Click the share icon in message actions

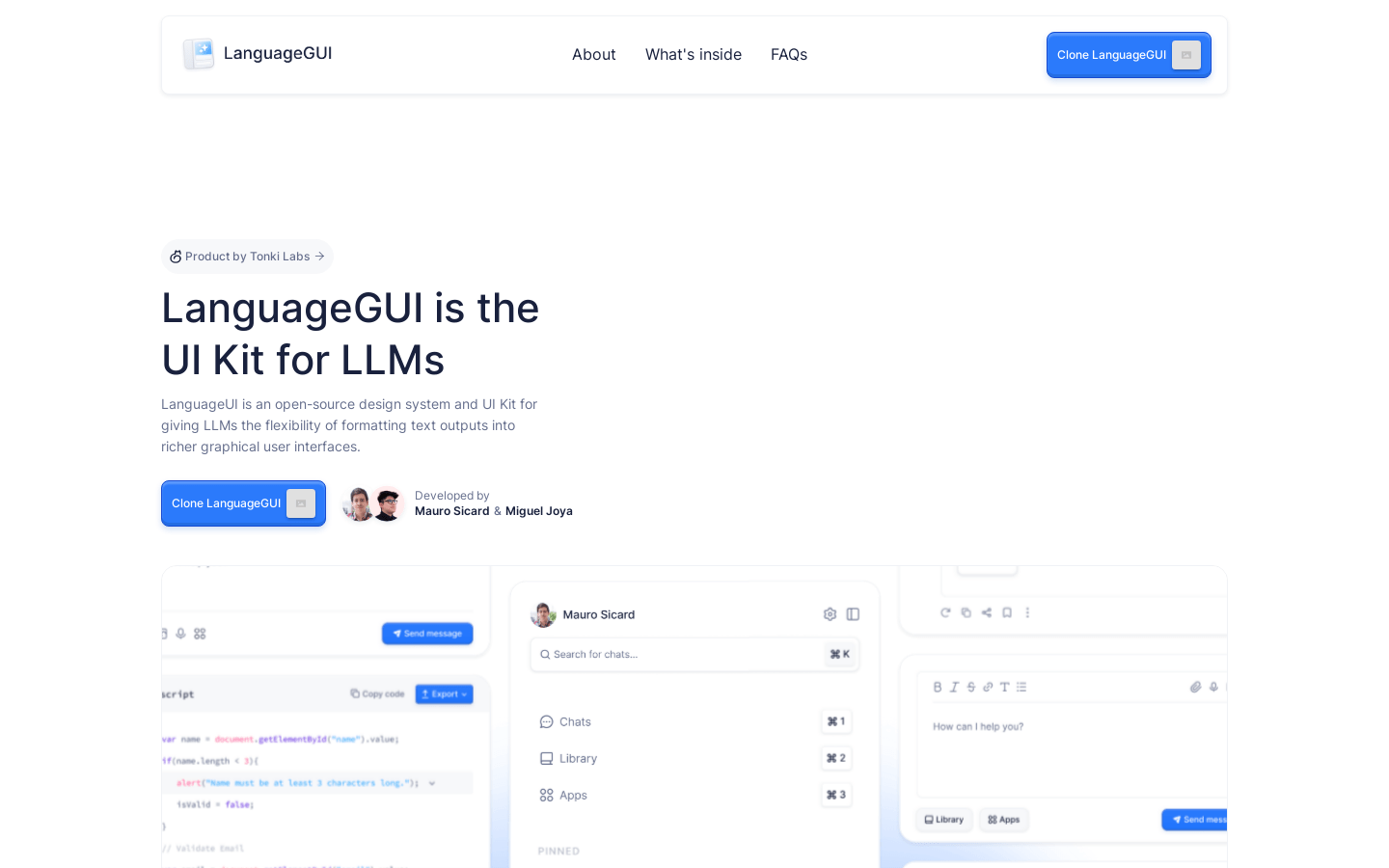click(x=986, y=612)
